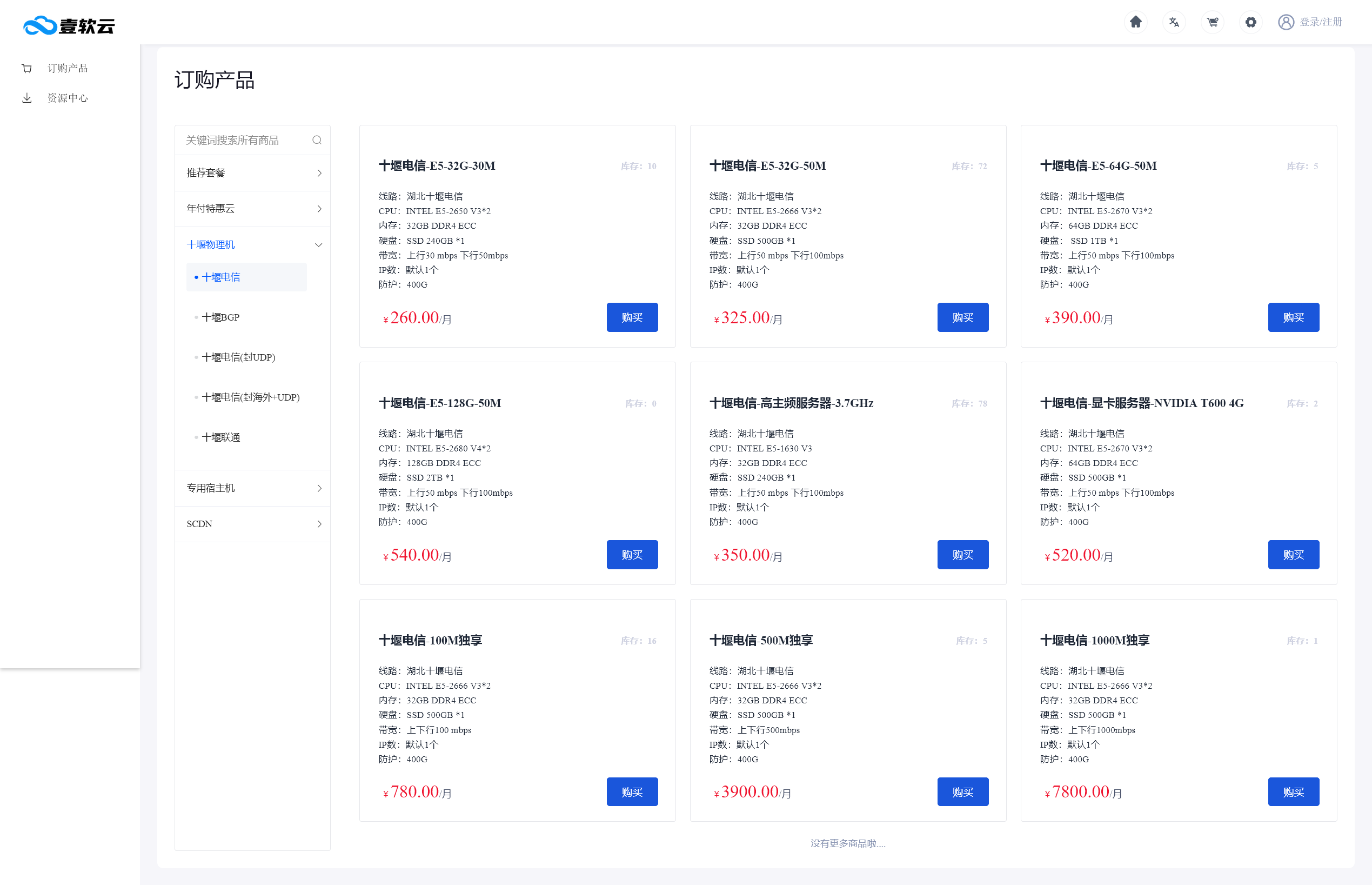
Task: Click the home icon in header
Action: [1135, 22]
